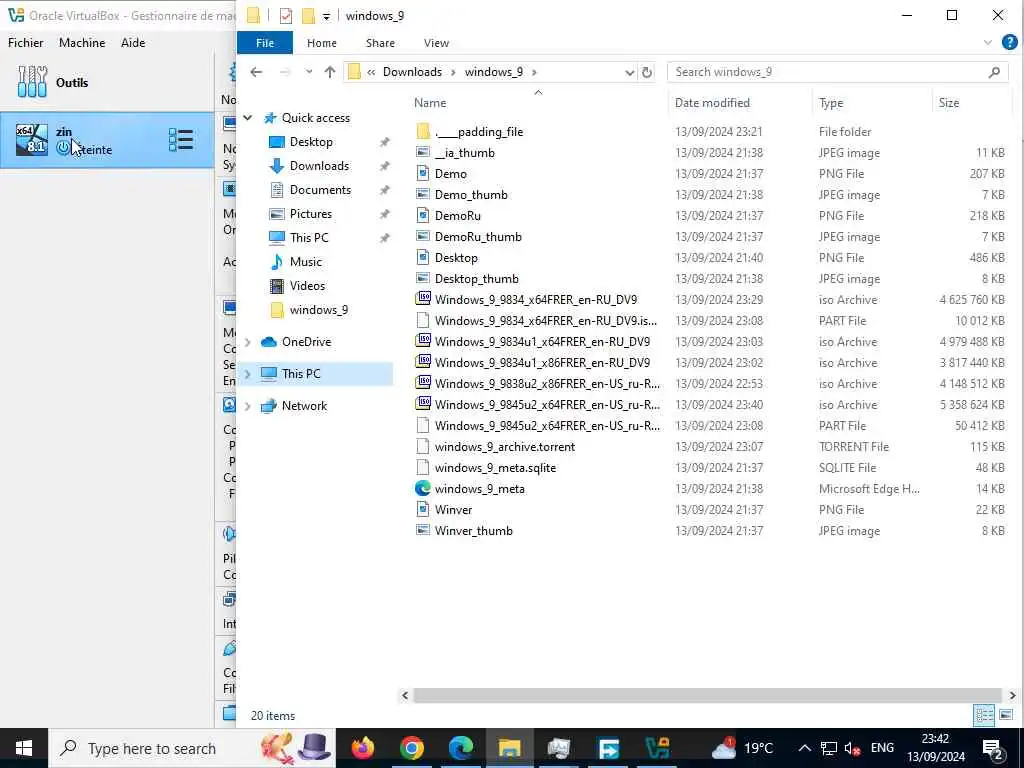The height and width of the screenshot is (768, 1024).
Task: Click the Back navigation arrow
Action: point(256,72)
